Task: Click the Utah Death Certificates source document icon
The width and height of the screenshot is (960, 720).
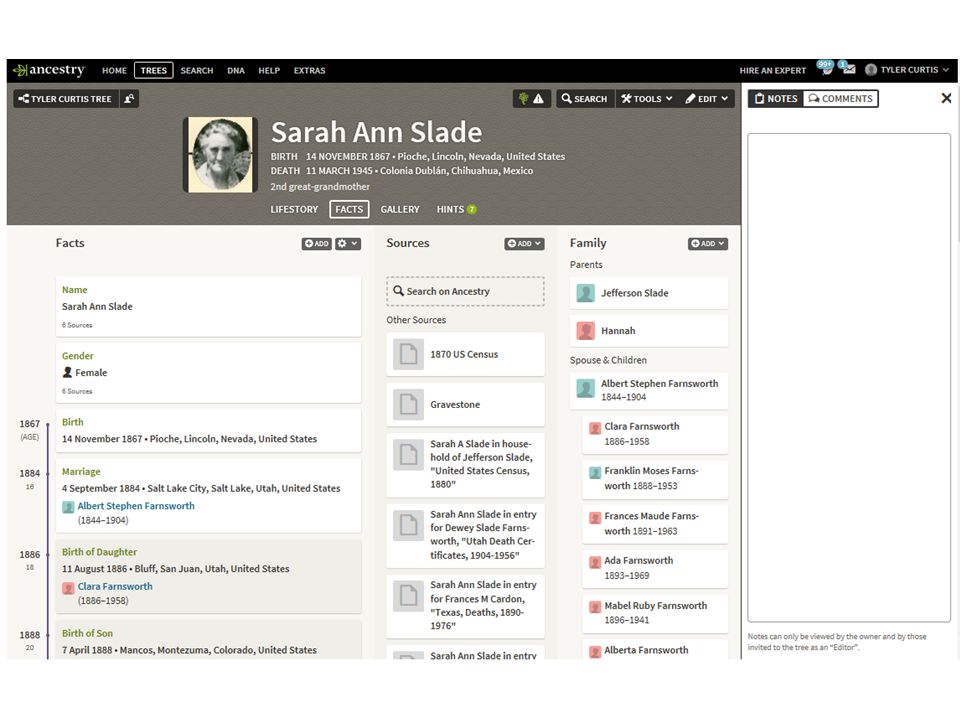Action: coord(408,525)
